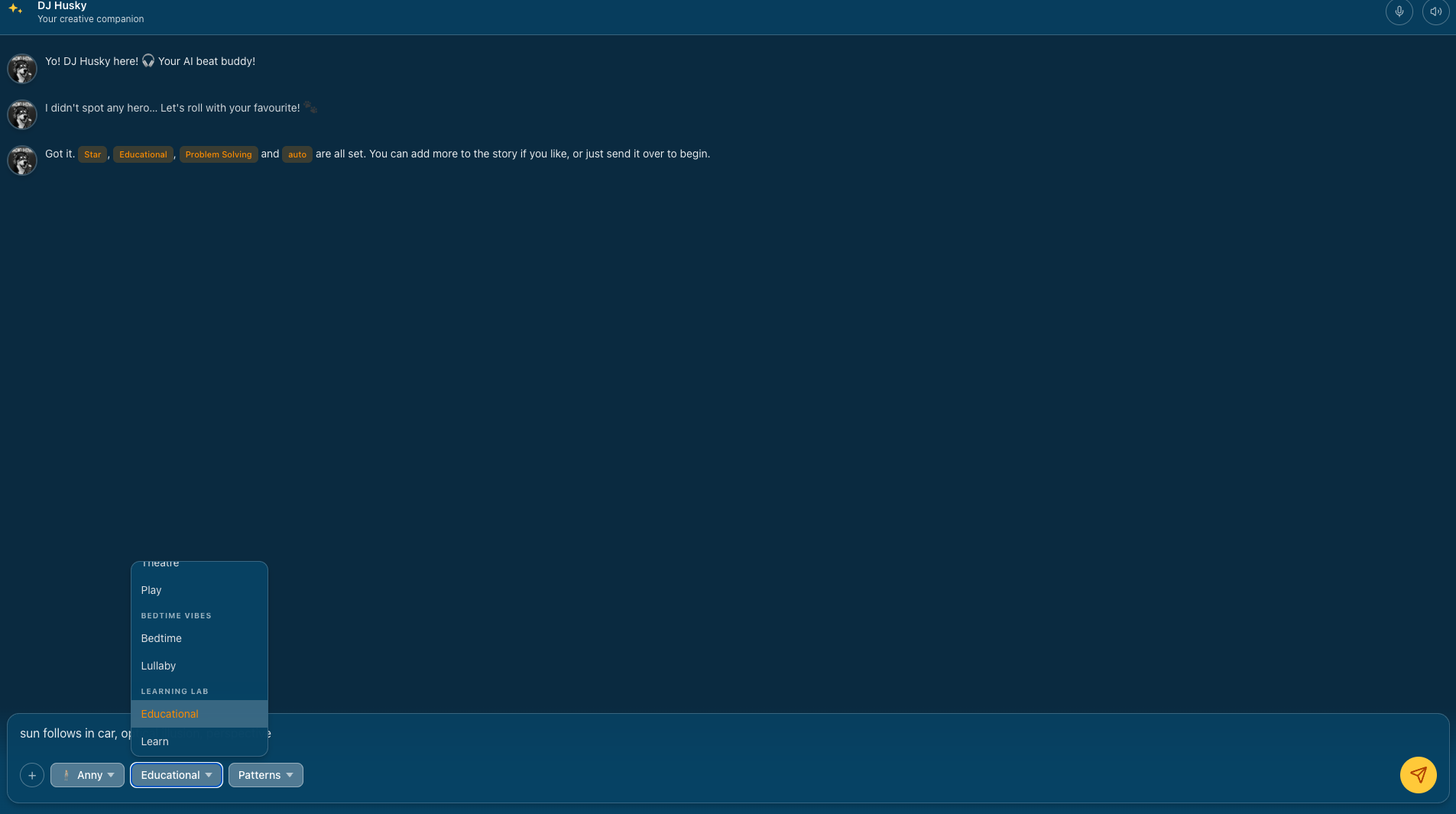Send the message with paper plane button
This screenshot has height=814, width=1456.
1418,775
